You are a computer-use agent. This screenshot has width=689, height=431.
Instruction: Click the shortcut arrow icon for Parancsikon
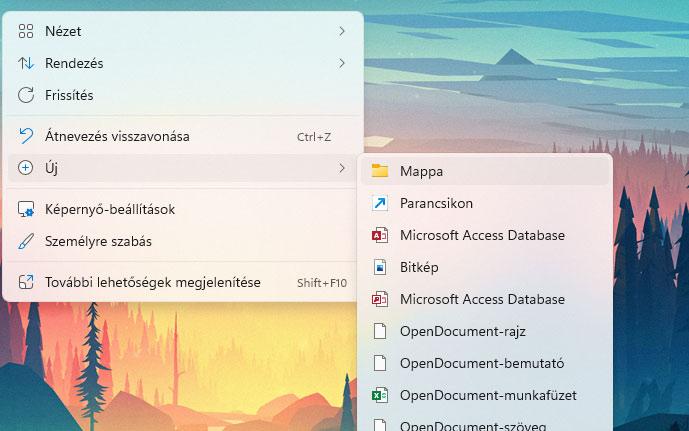(379, 203)
